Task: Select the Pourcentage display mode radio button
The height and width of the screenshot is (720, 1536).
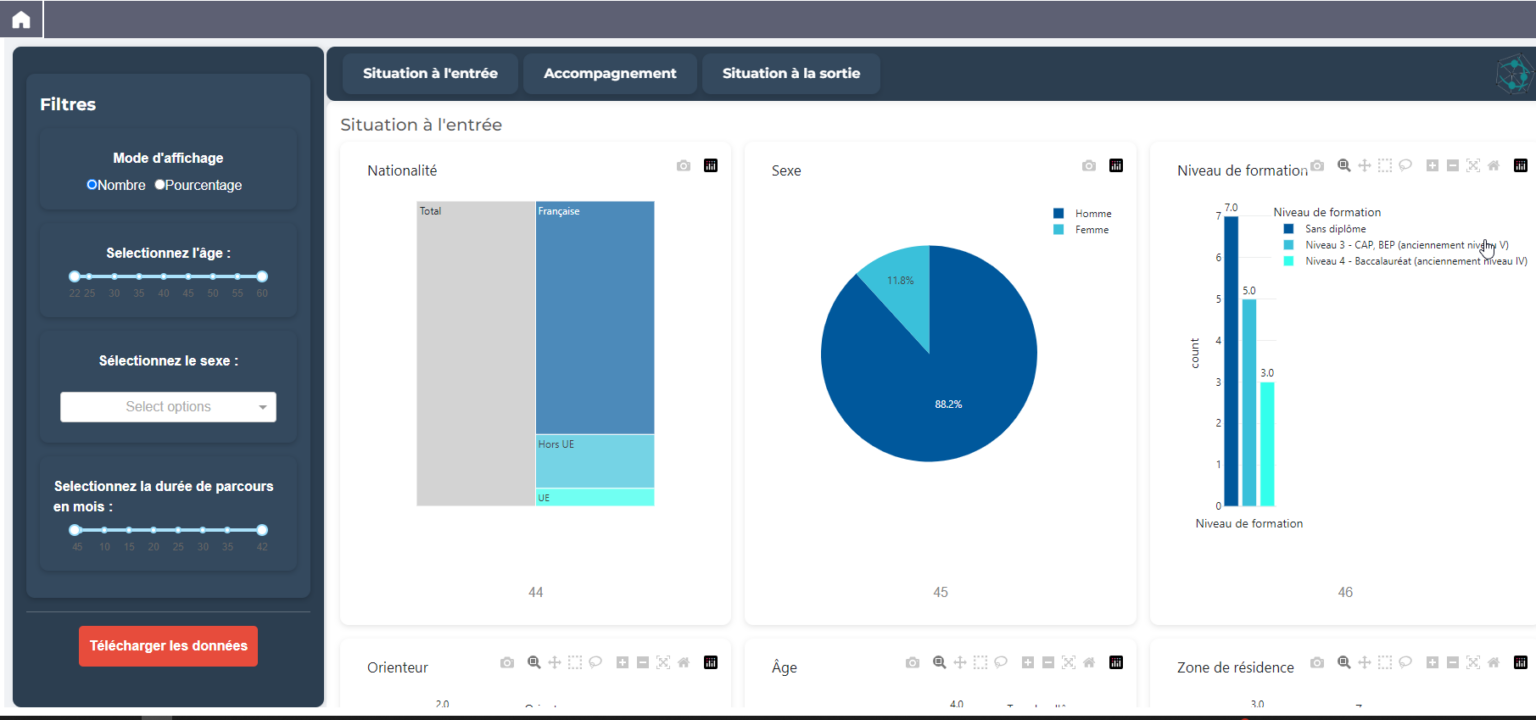Action: click(160, 185)
